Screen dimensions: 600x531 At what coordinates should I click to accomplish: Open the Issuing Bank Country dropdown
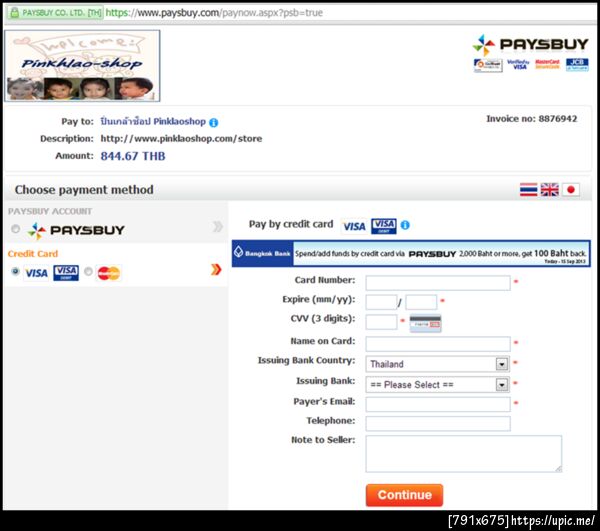(437, 364)
